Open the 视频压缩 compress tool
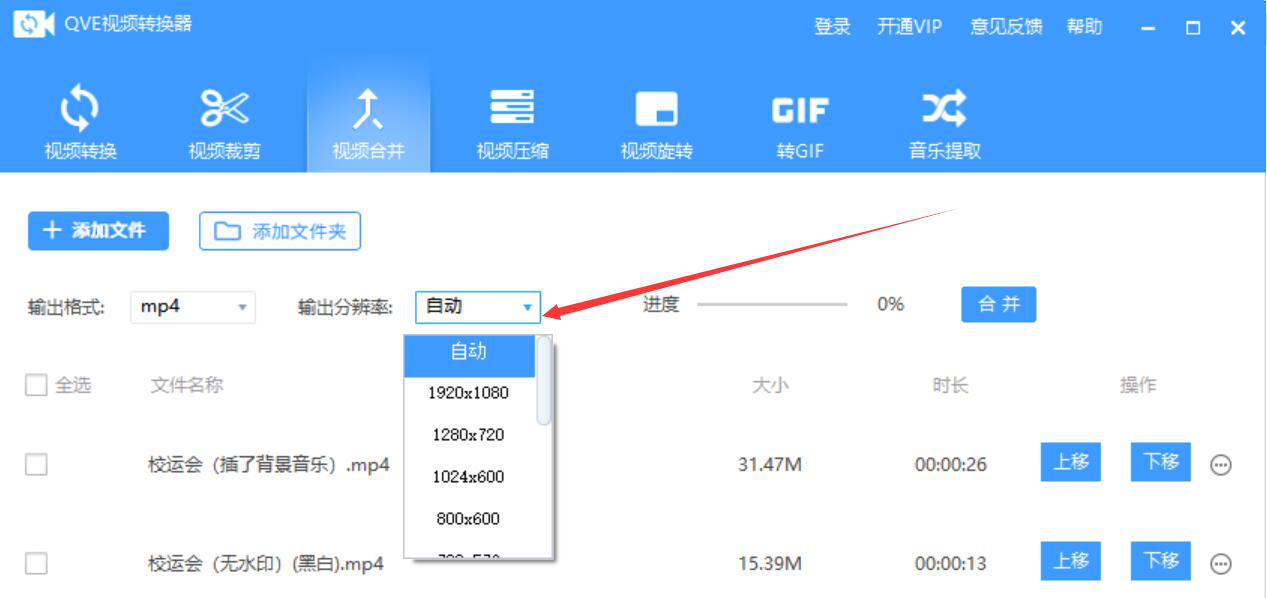This screenshot has height=598, width=1267. [512, 124]
